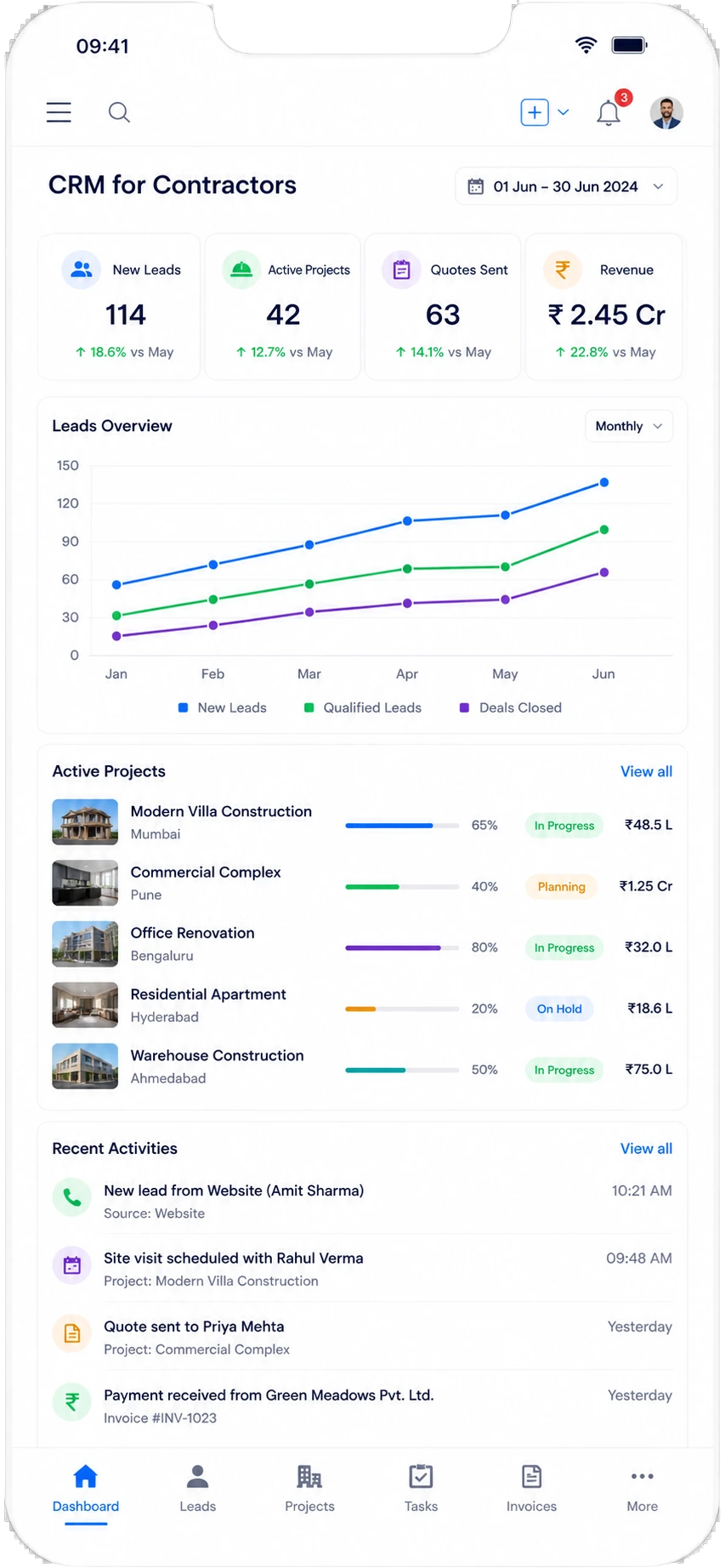Tap the search magnifier icon

(119, 112)
